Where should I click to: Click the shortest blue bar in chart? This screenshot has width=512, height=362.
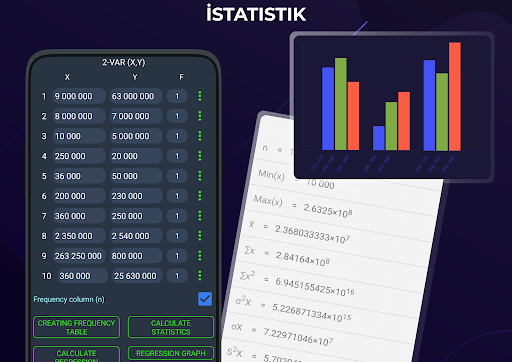pyautogui.click(x=378, y=138)
